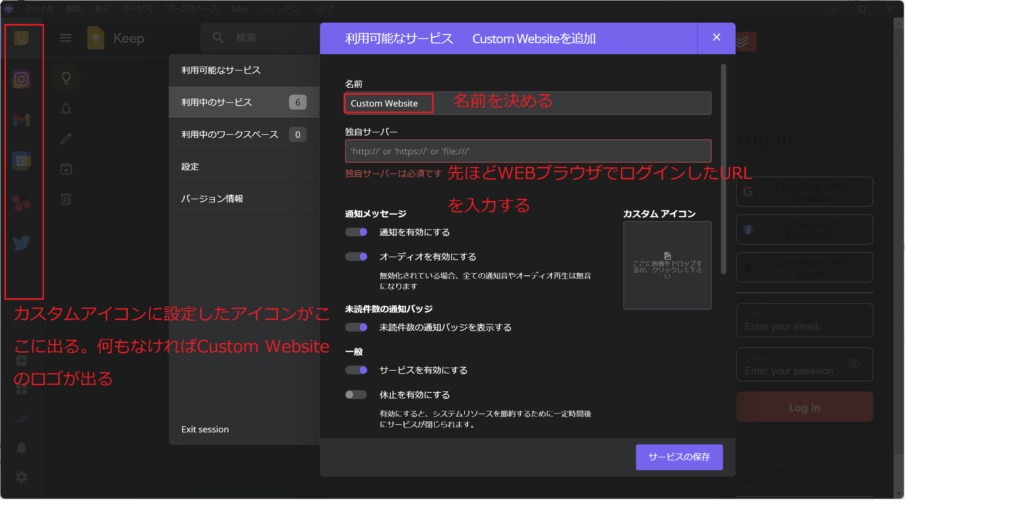Select '利用中のサービス' tab
This screenshot has height=521, width=1024.
coord(244,103)
